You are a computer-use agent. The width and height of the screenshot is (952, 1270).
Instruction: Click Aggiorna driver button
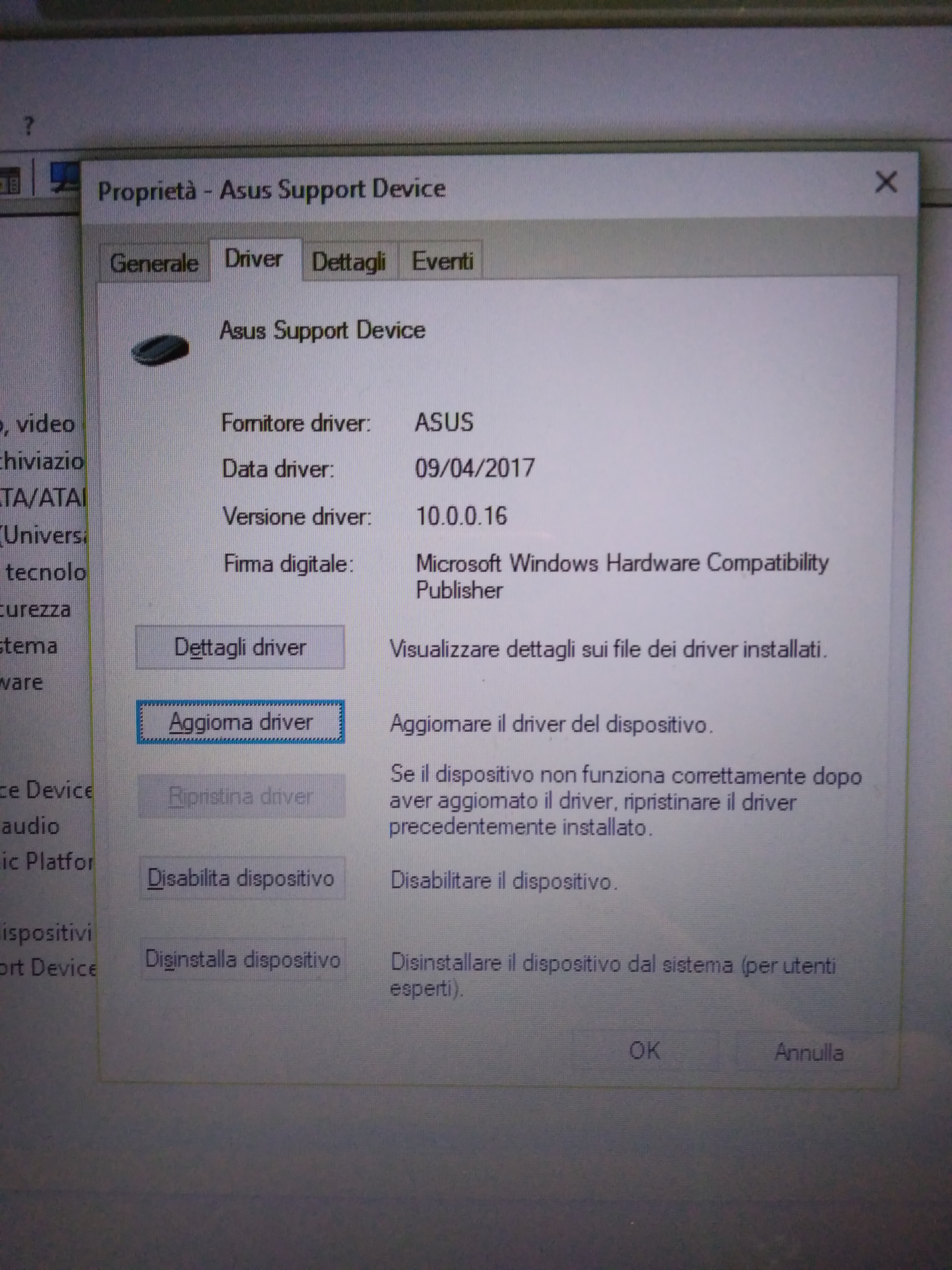click(240, 722)
